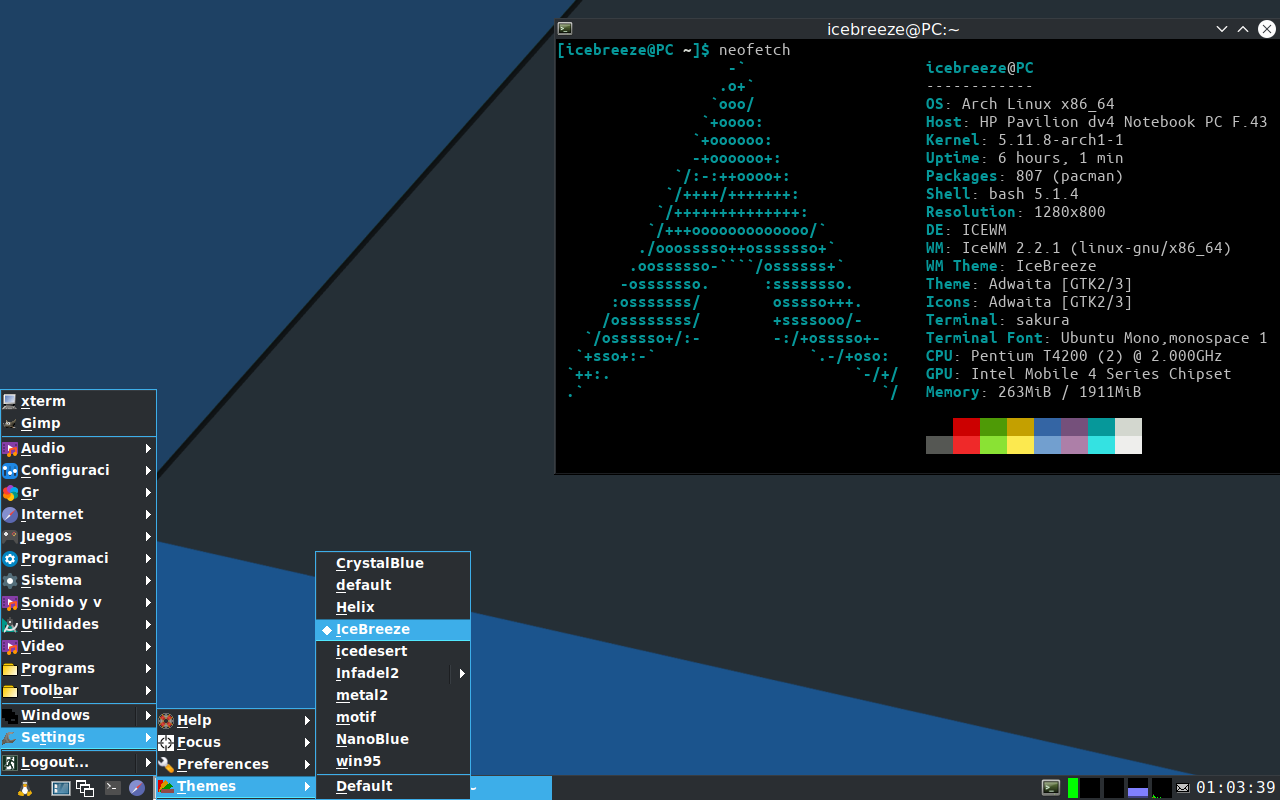Pick the lowercase default theme entry
This screenshot has width=1280, height=800.
pos(393,585)
